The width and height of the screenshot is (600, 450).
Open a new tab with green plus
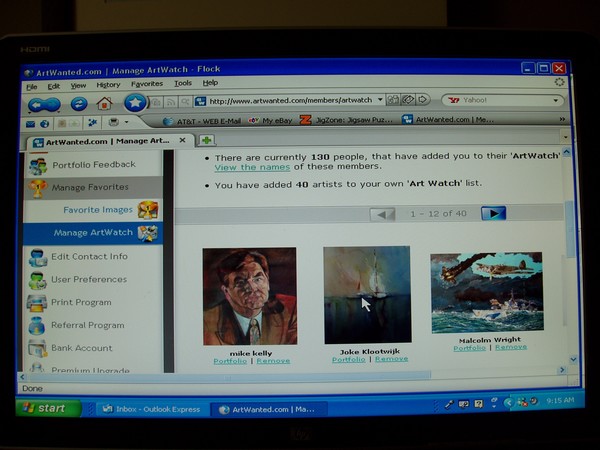click(x=206, y=140)
